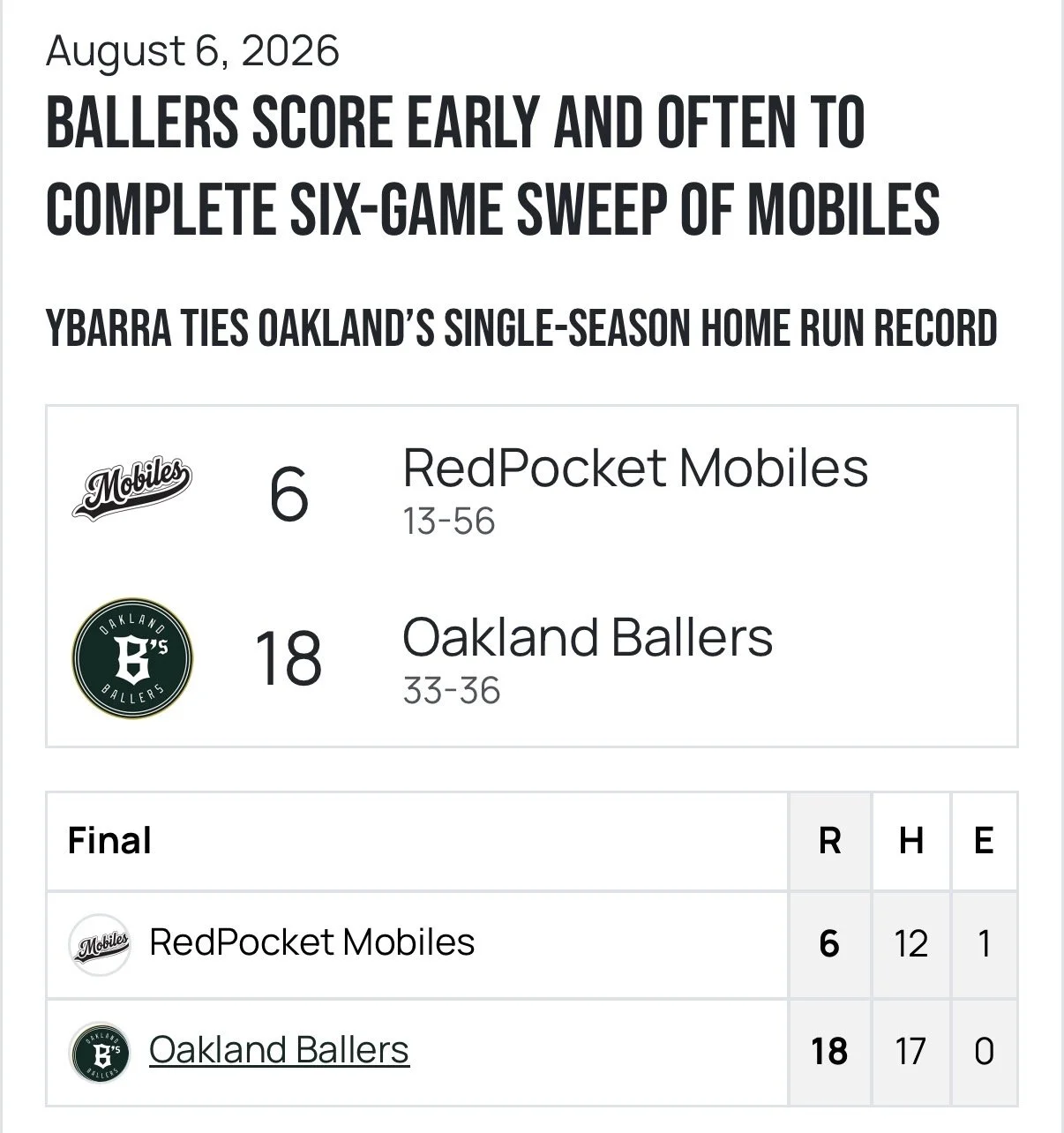Click the H column header
The height and width of the screenshot is (1133, 1064).
point(911,841)
